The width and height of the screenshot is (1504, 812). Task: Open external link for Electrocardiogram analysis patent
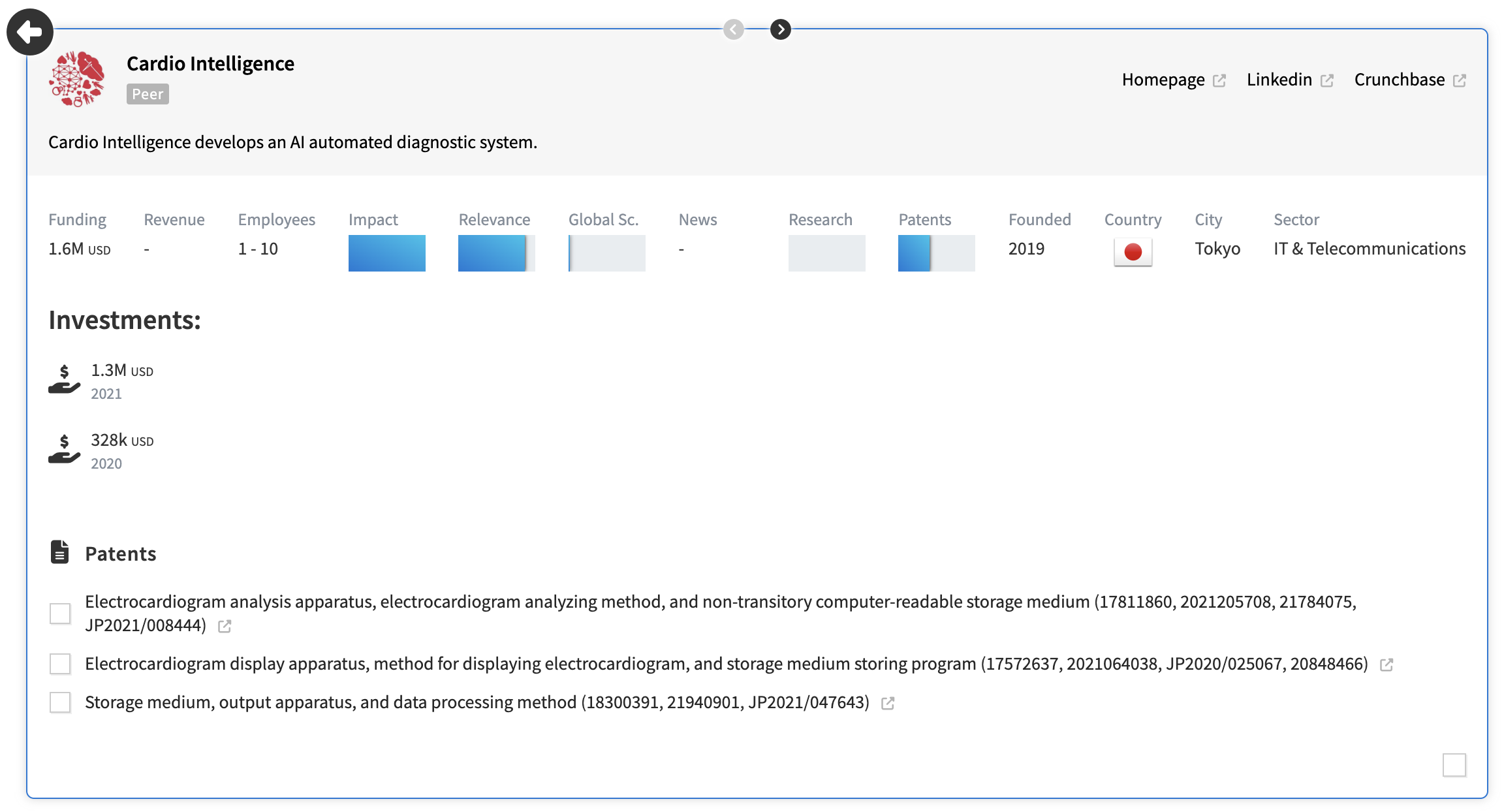(x=225, y=627)
